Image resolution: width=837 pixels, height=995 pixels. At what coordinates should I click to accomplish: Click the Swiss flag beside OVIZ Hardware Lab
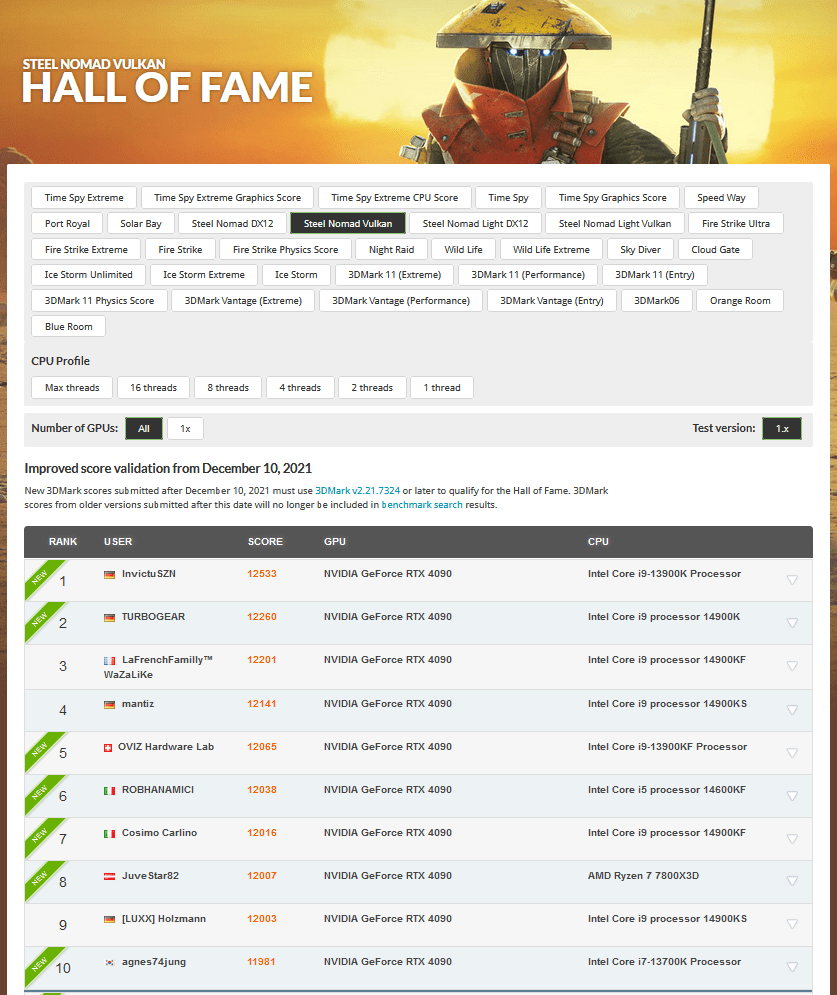tap(108, 748)
